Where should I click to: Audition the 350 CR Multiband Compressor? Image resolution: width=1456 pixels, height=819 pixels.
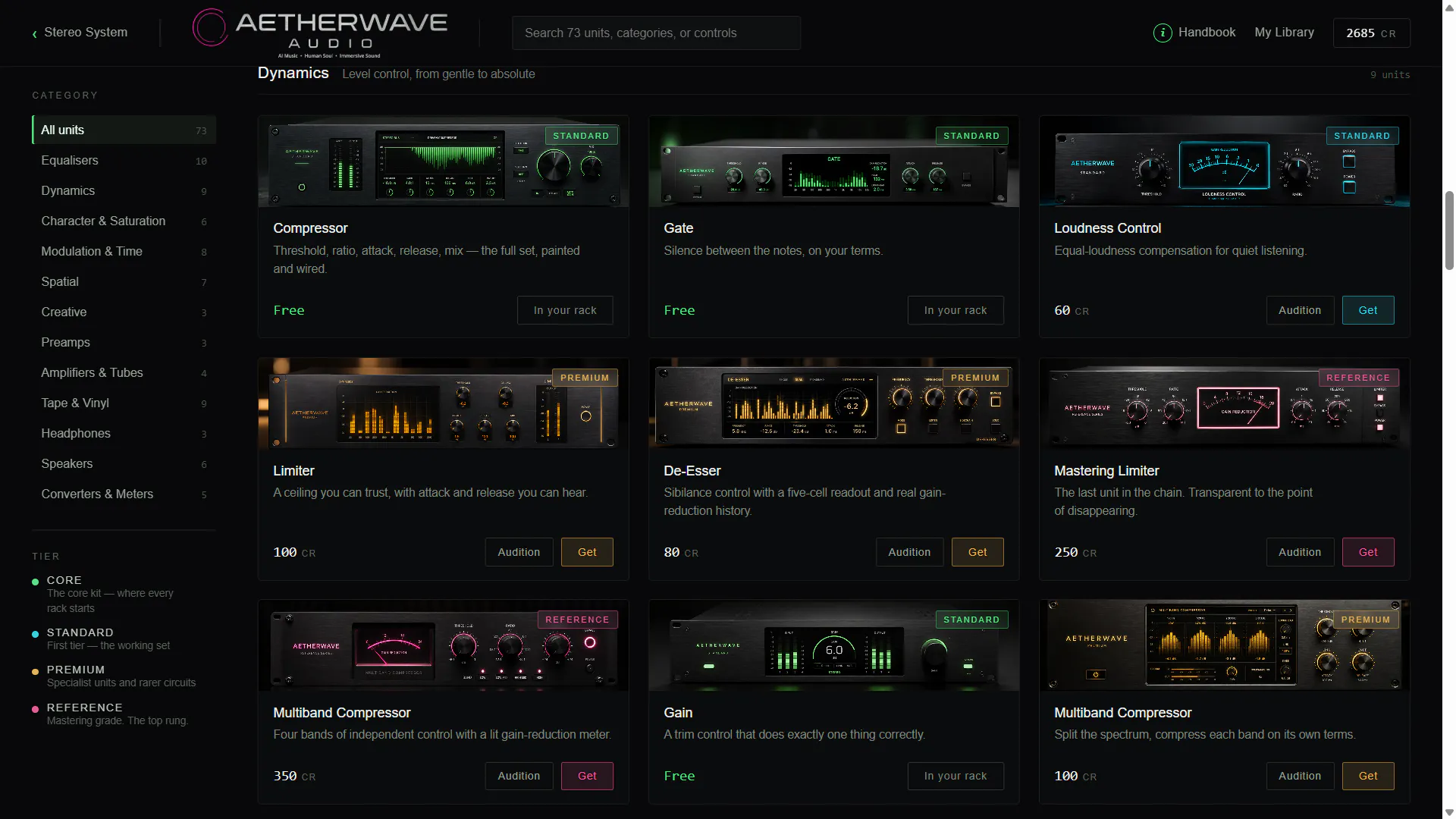coord(519,776)
